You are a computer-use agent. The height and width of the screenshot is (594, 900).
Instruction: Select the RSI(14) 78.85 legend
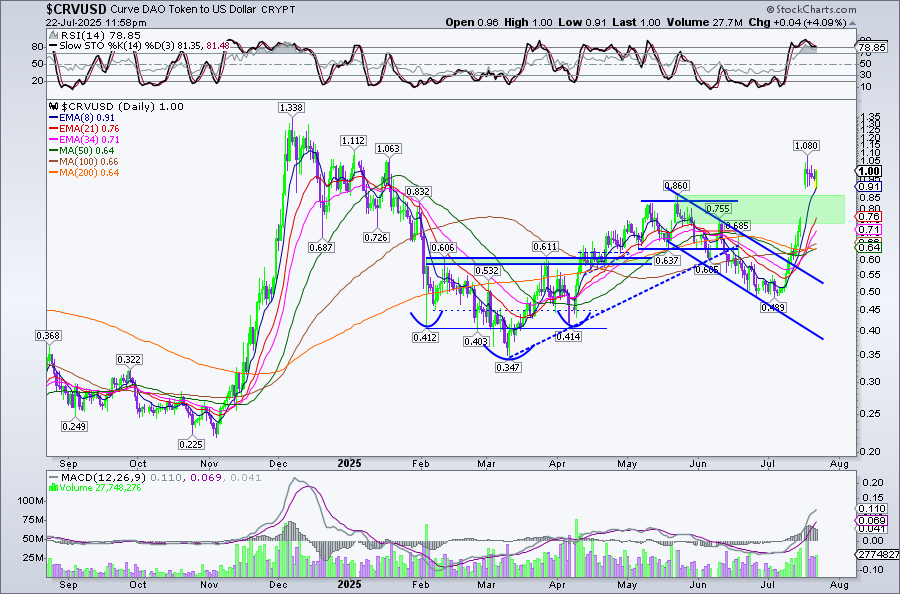tap(96, 36)
